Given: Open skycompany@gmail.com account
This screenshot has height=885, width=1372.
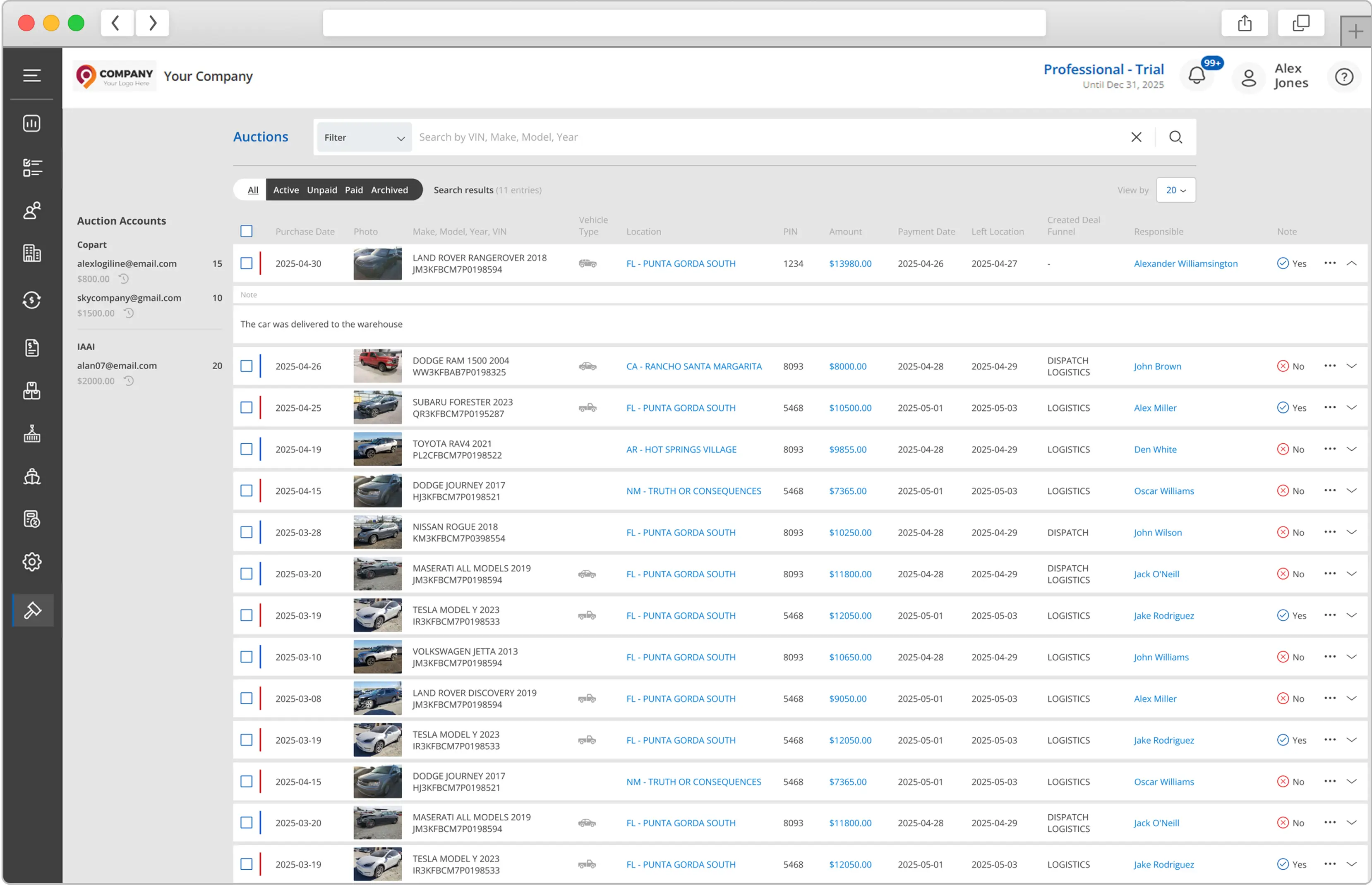Looking at the screenshot, I should [x=130, y=298].
